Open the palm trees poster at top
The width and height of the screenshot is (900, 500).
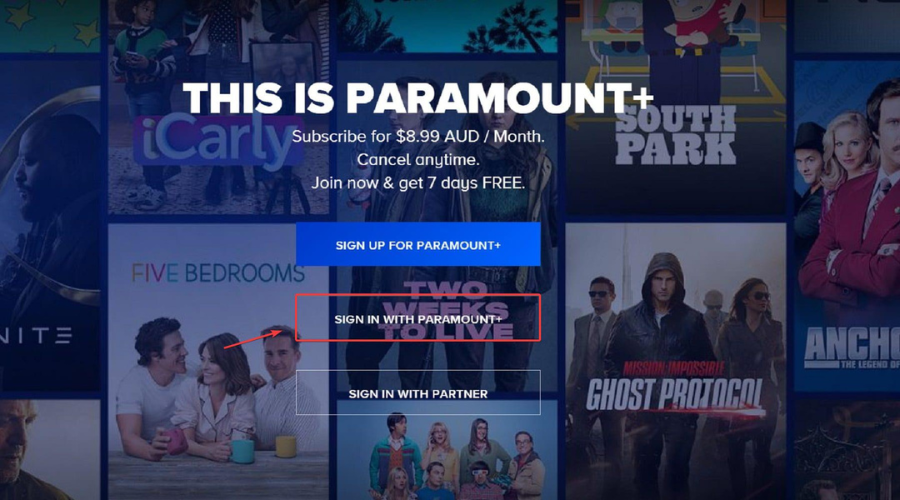point(447,25)
